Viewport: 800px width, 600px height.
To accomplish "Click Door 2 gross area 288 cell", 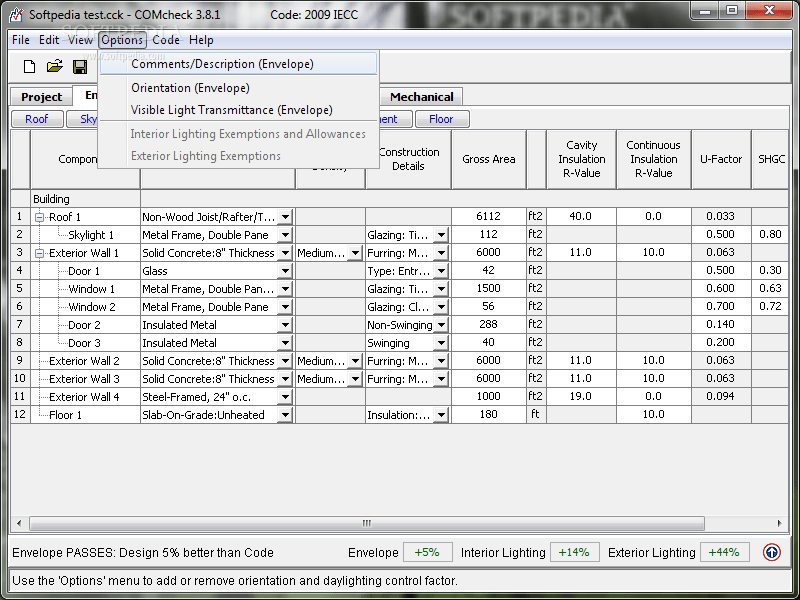I will tap(488, 324).
